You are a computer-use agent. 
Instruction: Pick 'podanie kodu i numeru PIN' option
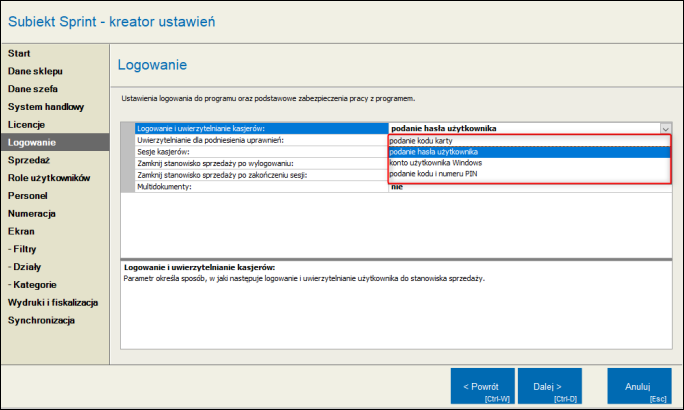tap(434, 175)
